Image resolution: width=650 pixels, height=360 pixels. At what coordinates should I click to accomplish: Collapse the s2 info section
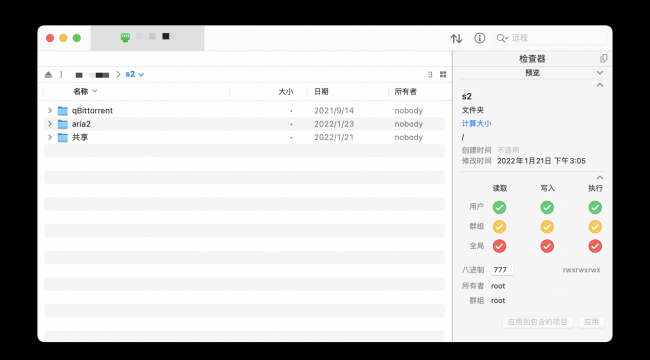tap(600, 85)
